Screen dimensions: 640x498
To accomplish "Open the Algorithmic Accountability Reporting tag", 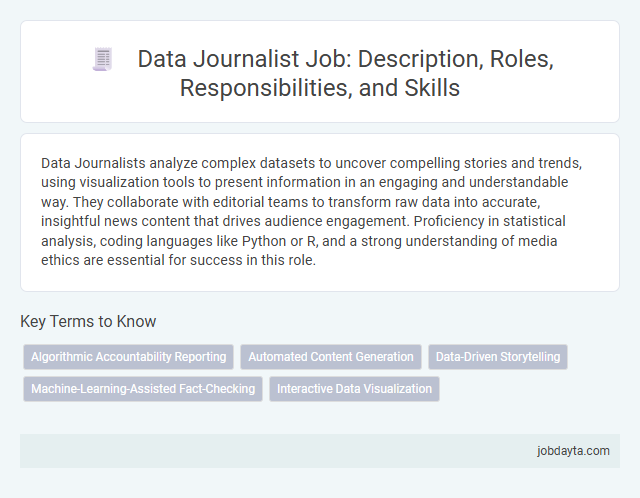I will click(129, 357).
